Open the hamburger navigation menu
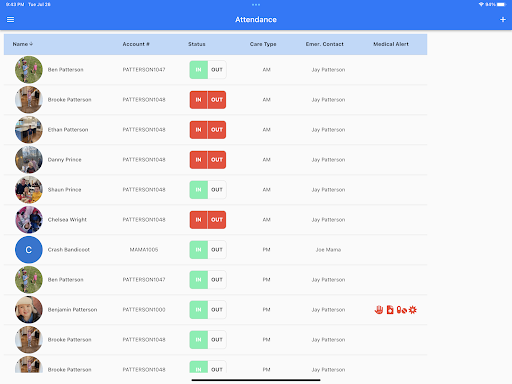This screenshot has width=512, height=384. pyautogui.click(x=10, y=20)
